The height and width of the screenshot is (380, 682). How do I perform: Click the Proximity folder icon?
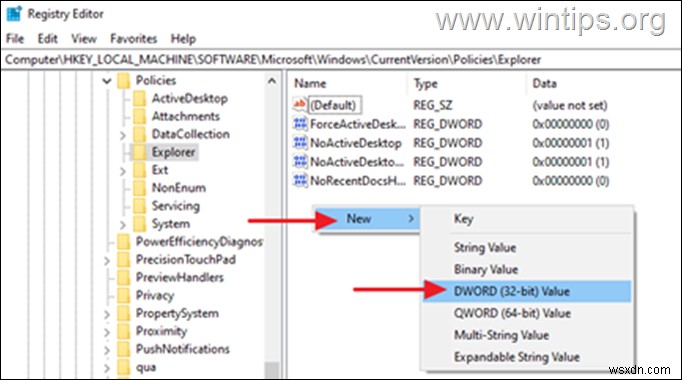pos(124,331)
